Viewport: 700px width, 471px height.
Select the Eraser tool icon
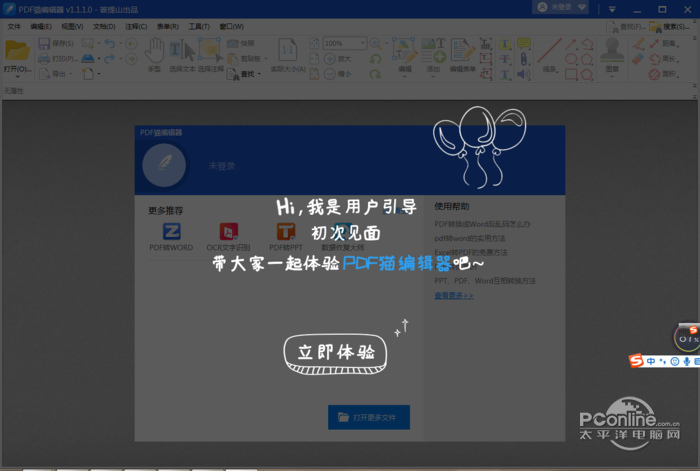click(638, 58)
